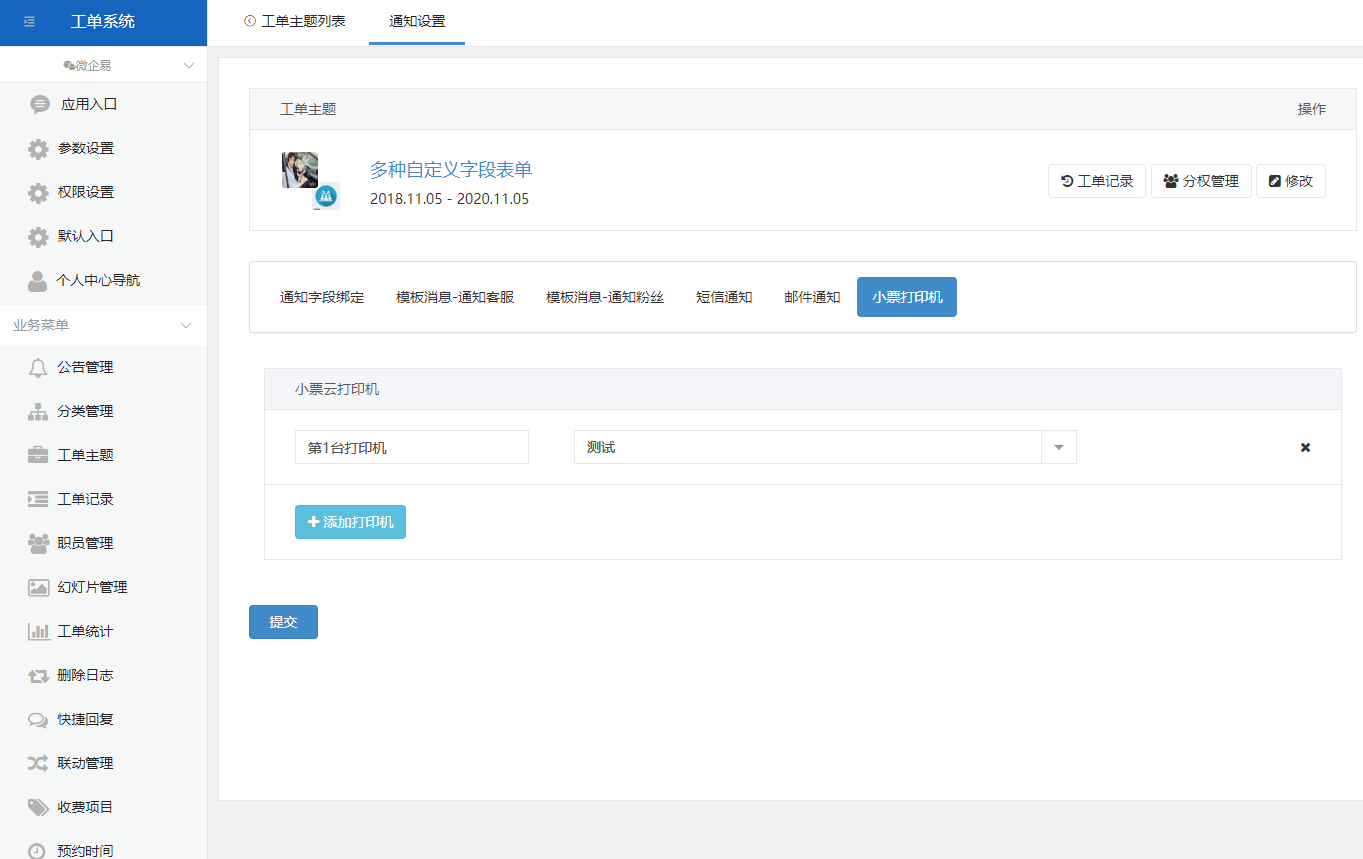
Task: Click the 工单主题 thumbnail image
Action: pyautogui.click(x=300, y=170)
